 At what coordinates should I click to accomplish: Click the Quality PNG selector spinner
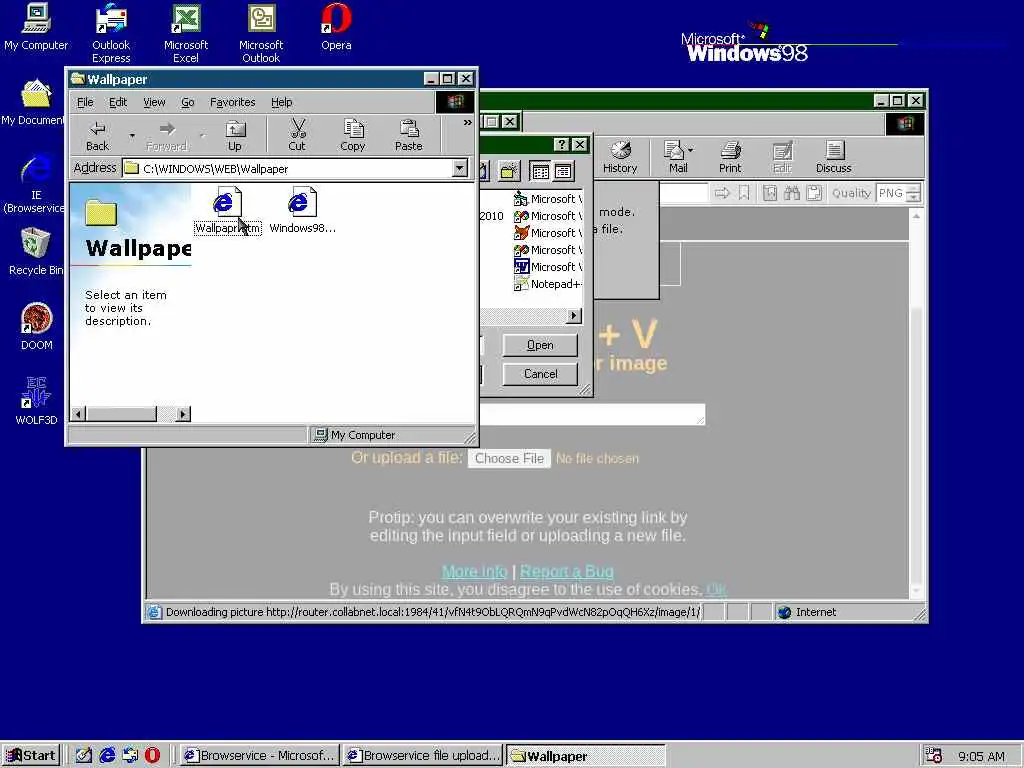[x=914, y=193]
